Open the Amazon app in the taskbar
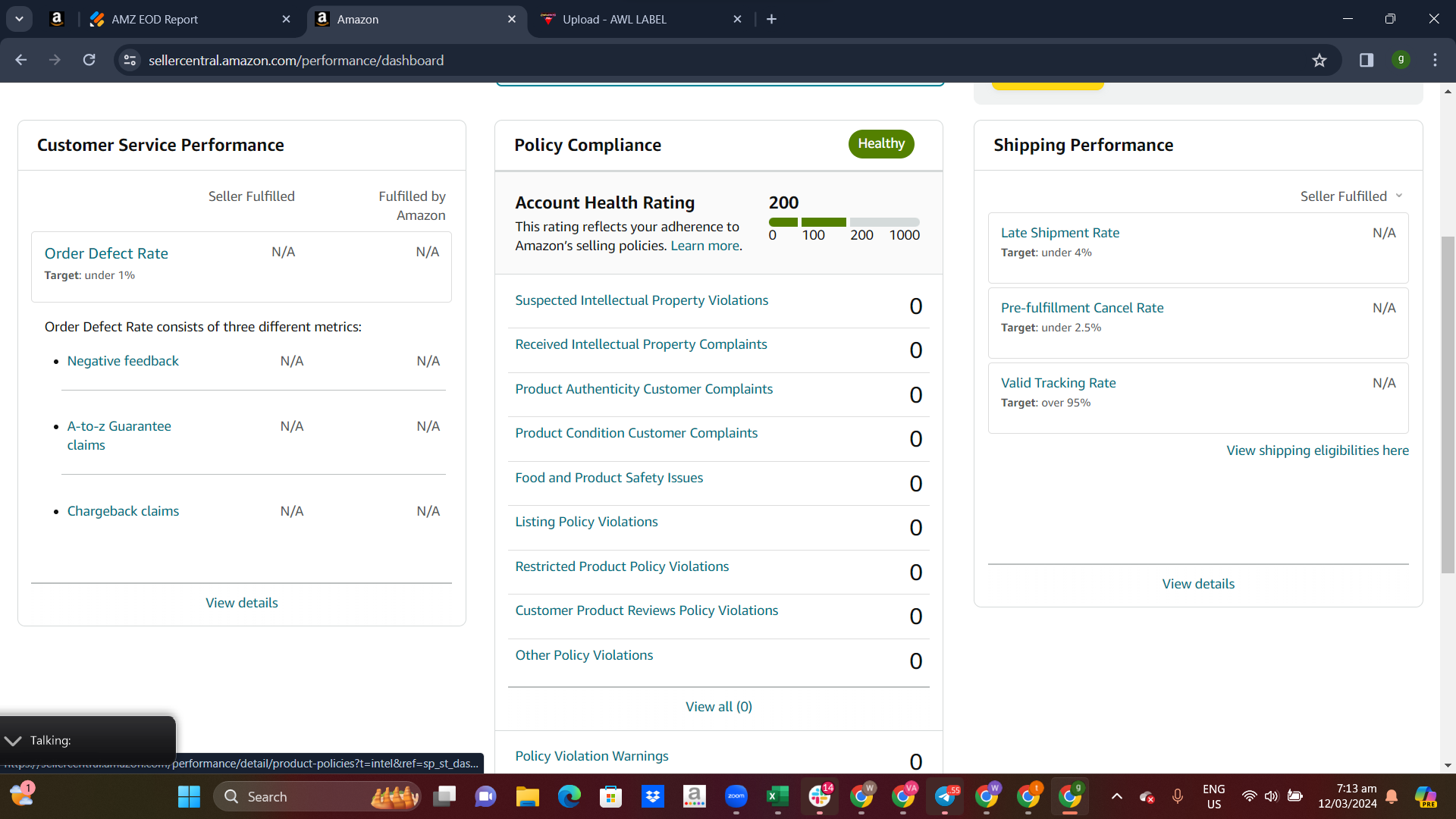Viewport: 1456px width, 819px height. coord(694,796)
